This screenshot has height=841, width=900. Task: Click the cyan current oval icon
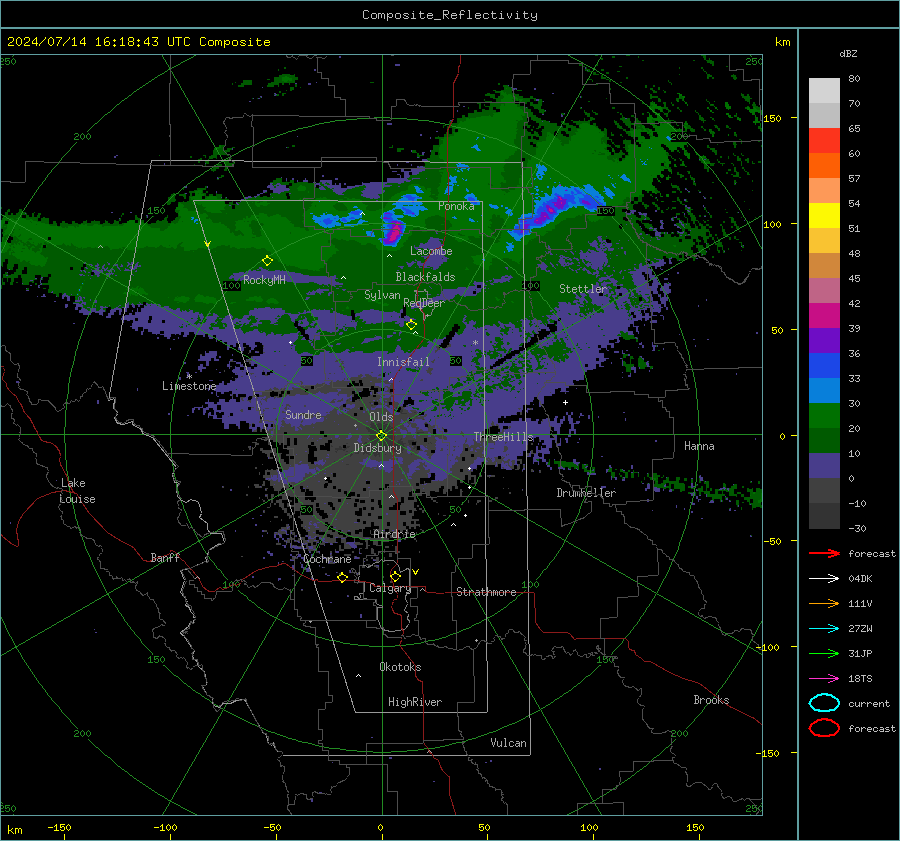point(824,703)
